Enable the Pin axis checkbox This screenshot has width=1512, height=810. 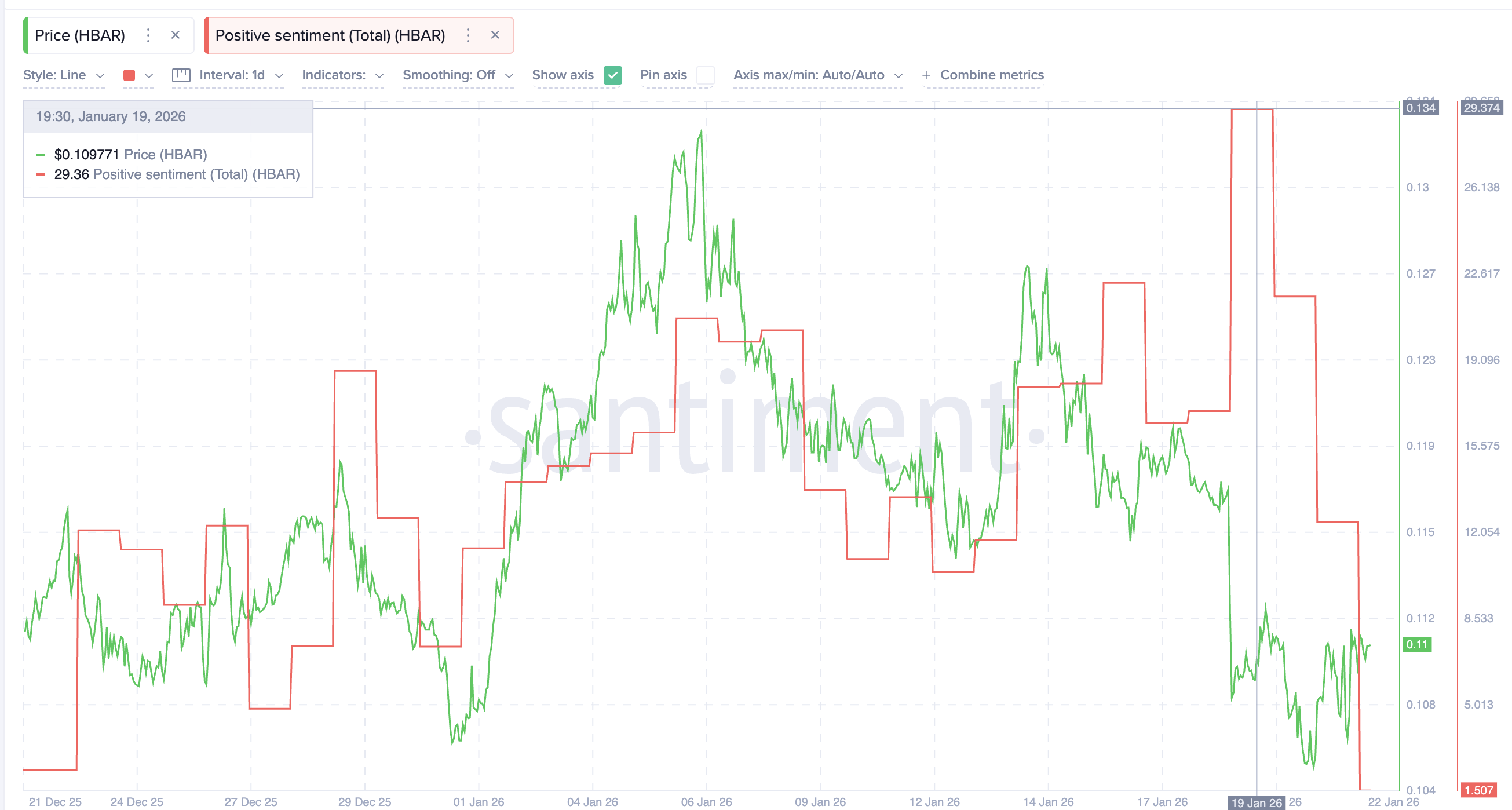[x=706, y=75]
